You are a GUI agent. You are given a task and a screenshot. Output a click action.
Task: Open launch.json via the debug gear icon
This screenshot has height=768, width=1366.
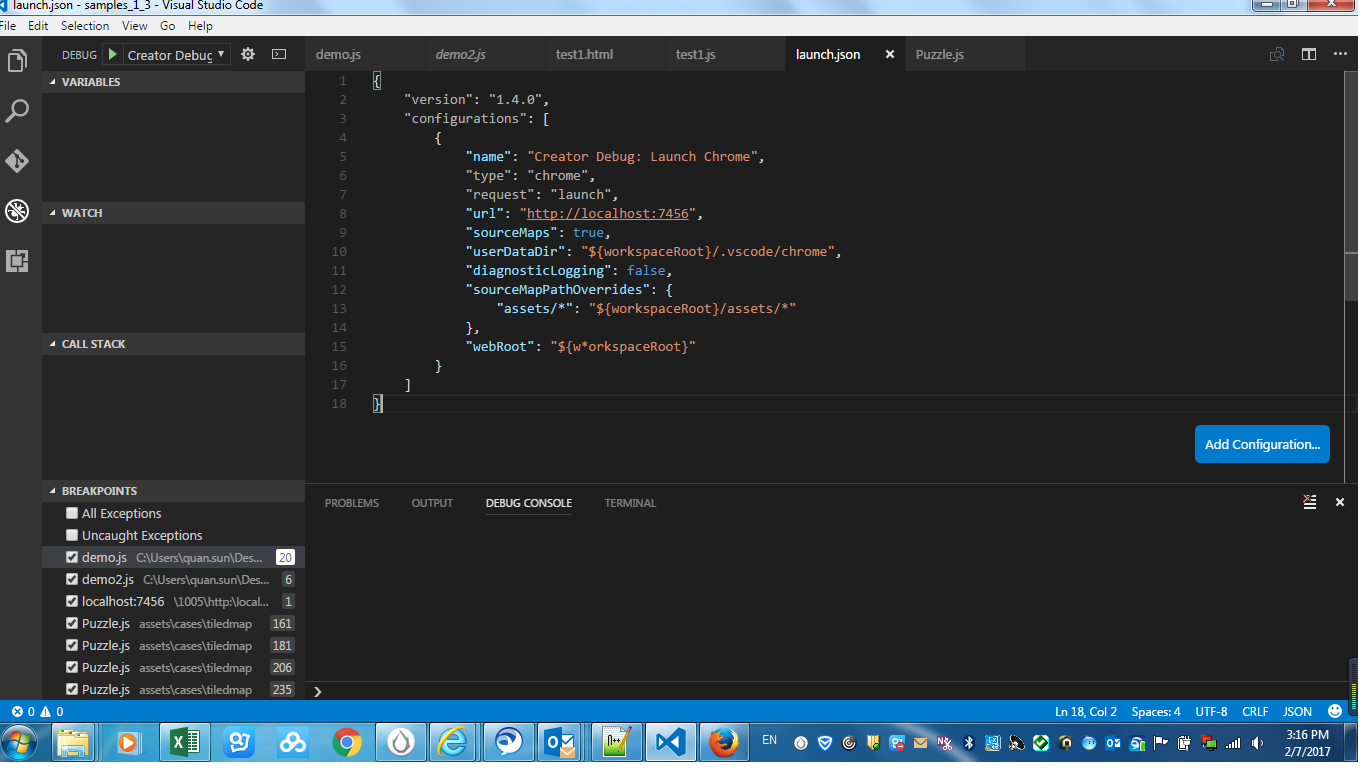248,55
